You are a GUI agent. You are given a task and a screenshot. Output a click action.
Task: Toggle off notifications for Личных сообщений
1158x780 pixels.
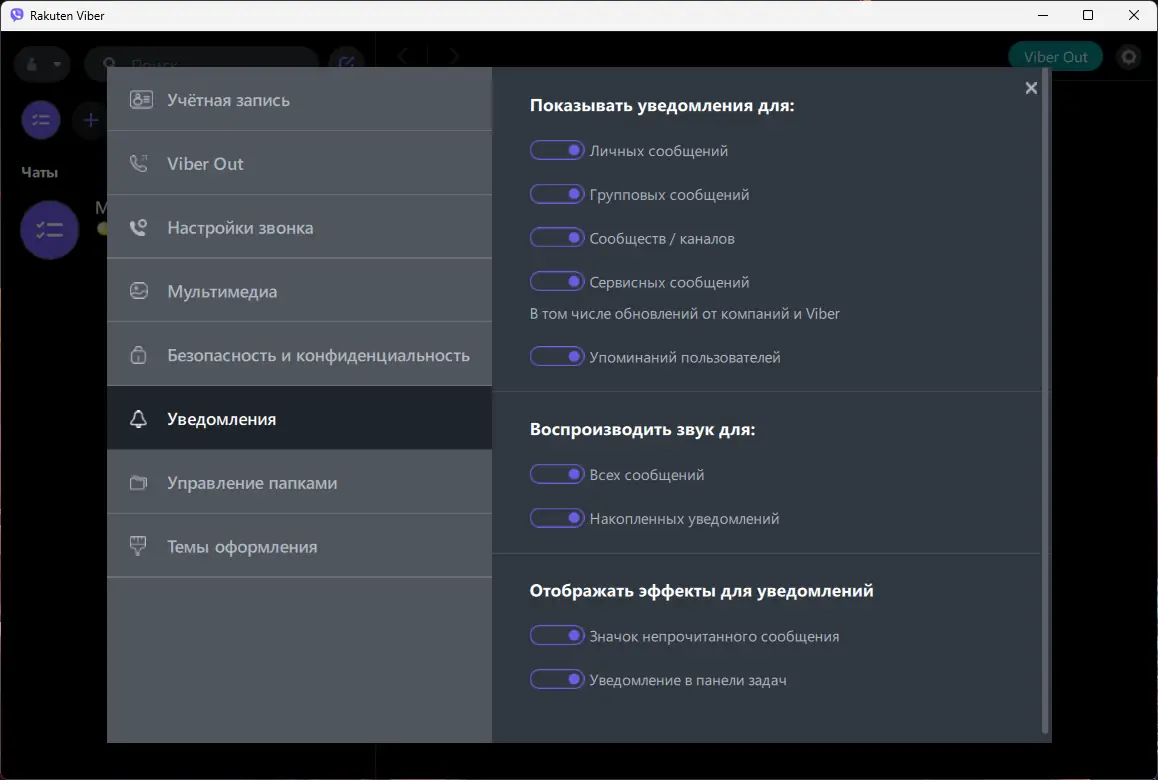(557, 149)
